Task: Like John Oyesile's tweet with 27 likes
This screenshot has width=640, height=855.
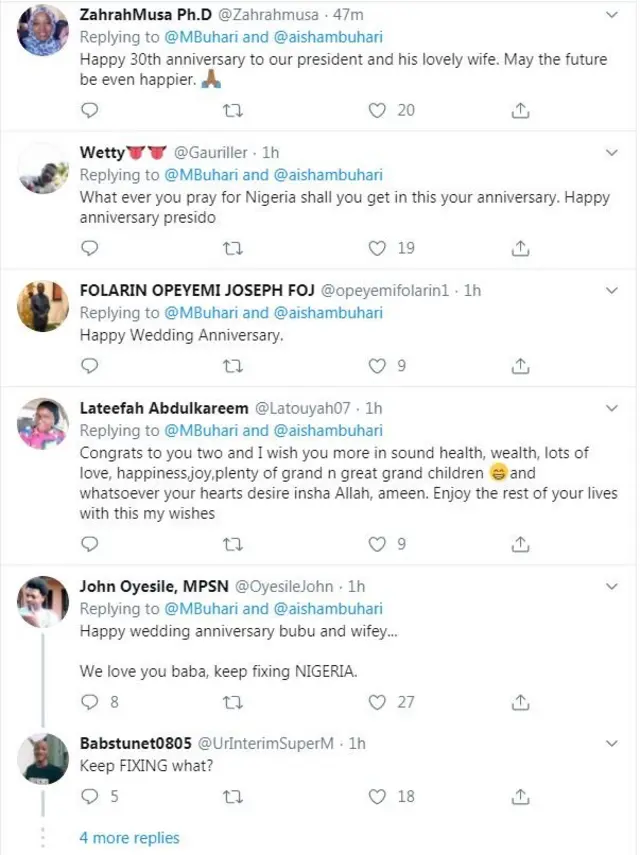Action: [375, 703]
